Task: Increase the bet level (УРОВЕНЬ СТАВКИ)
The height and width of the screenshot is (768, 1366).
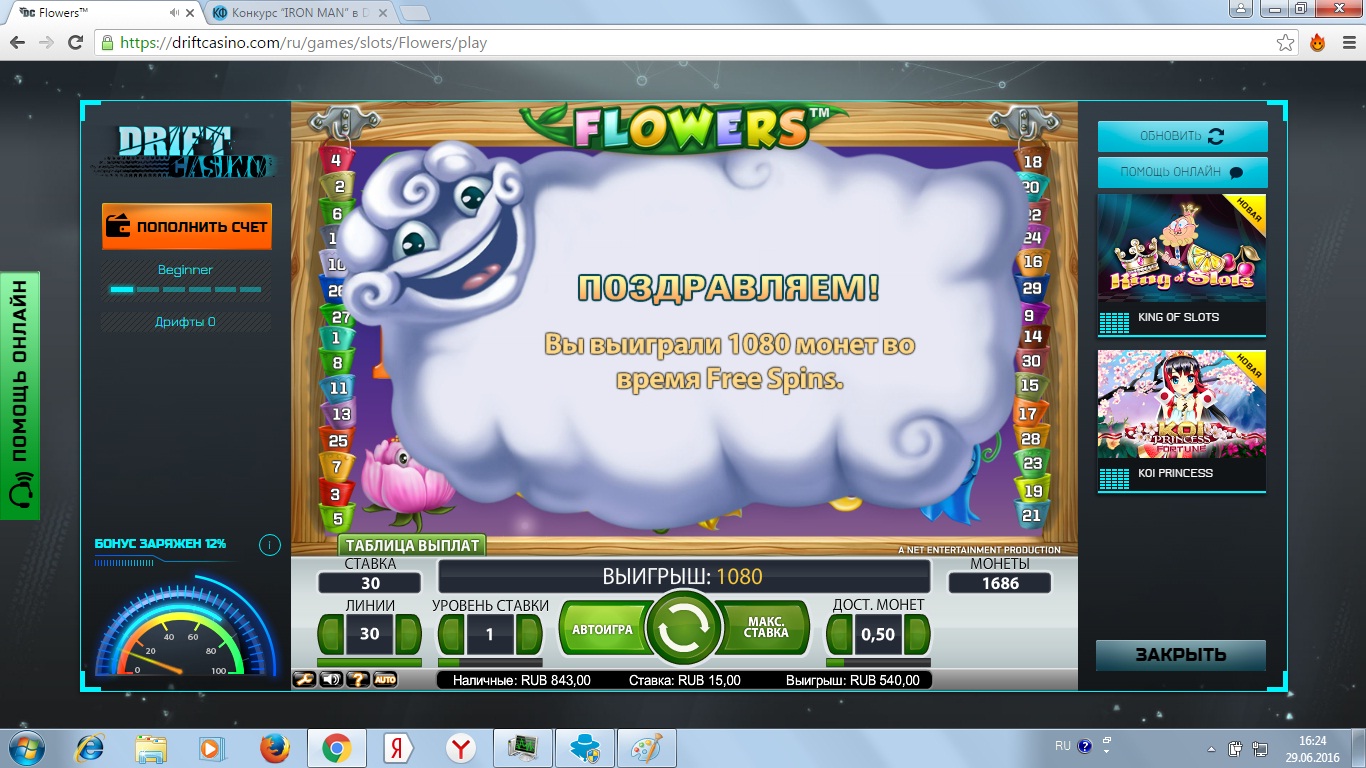Action: coord(529,634)
